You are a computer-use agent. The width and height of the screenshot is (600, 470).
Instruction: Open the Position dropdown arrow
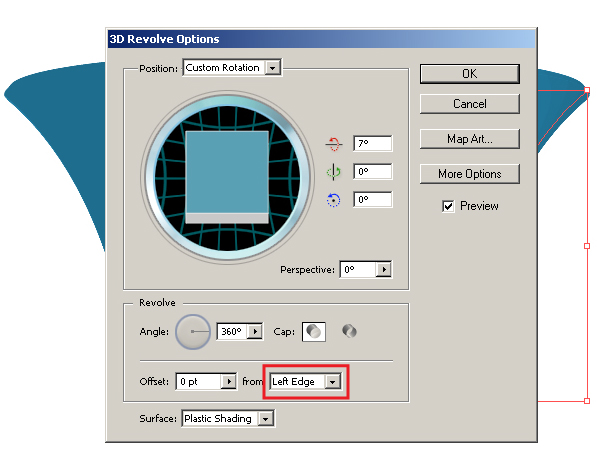pos(272,68)
